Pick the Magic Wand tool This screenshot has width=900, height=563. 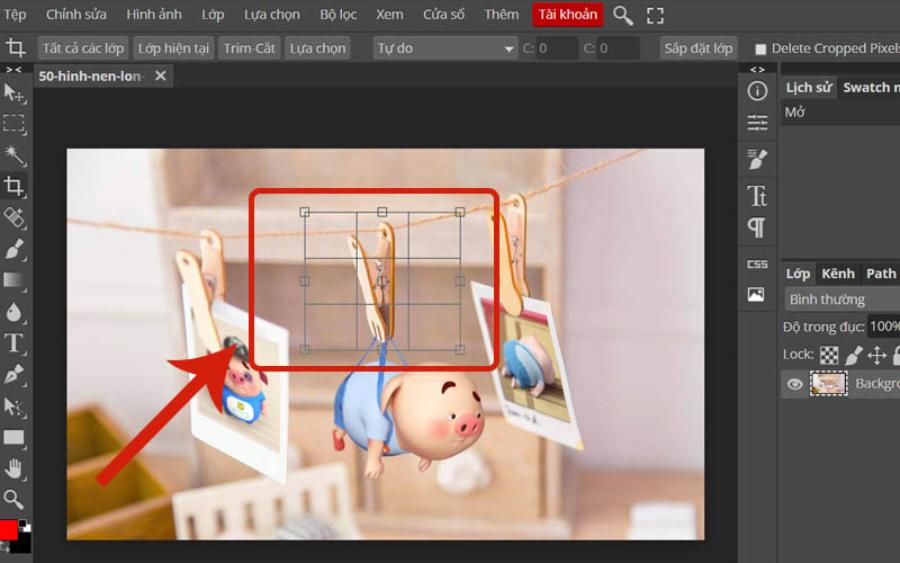click(x=14, y=154)
